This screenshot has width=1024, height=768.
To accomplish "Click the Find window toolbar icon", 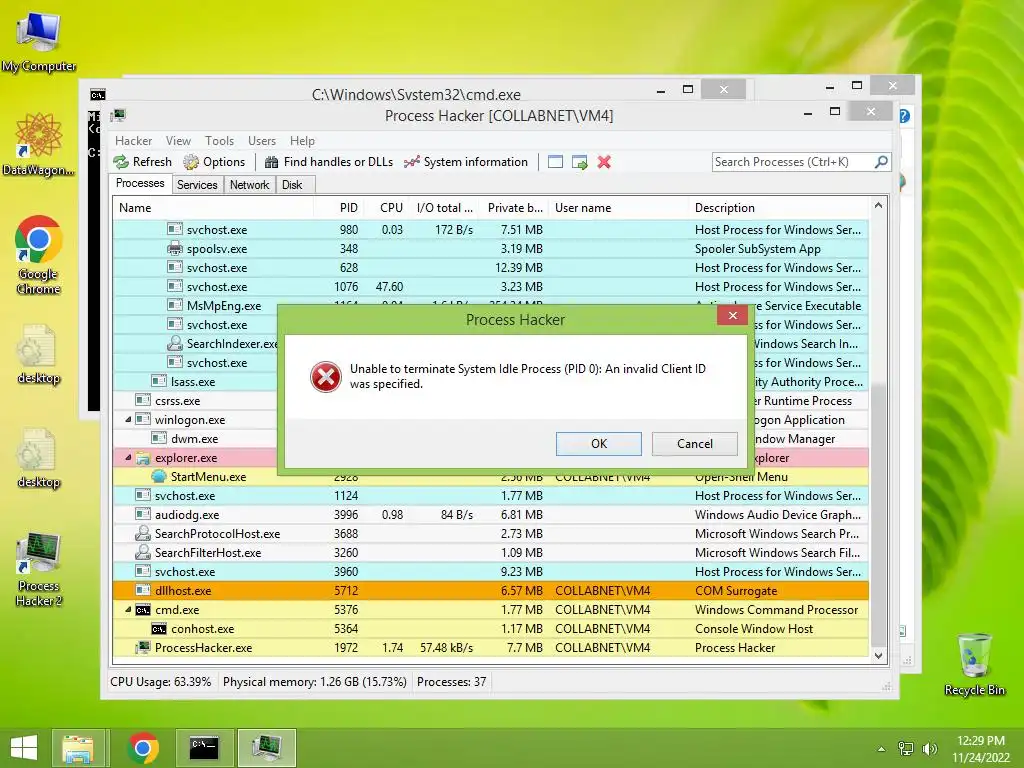I will (x=555, y=162).
